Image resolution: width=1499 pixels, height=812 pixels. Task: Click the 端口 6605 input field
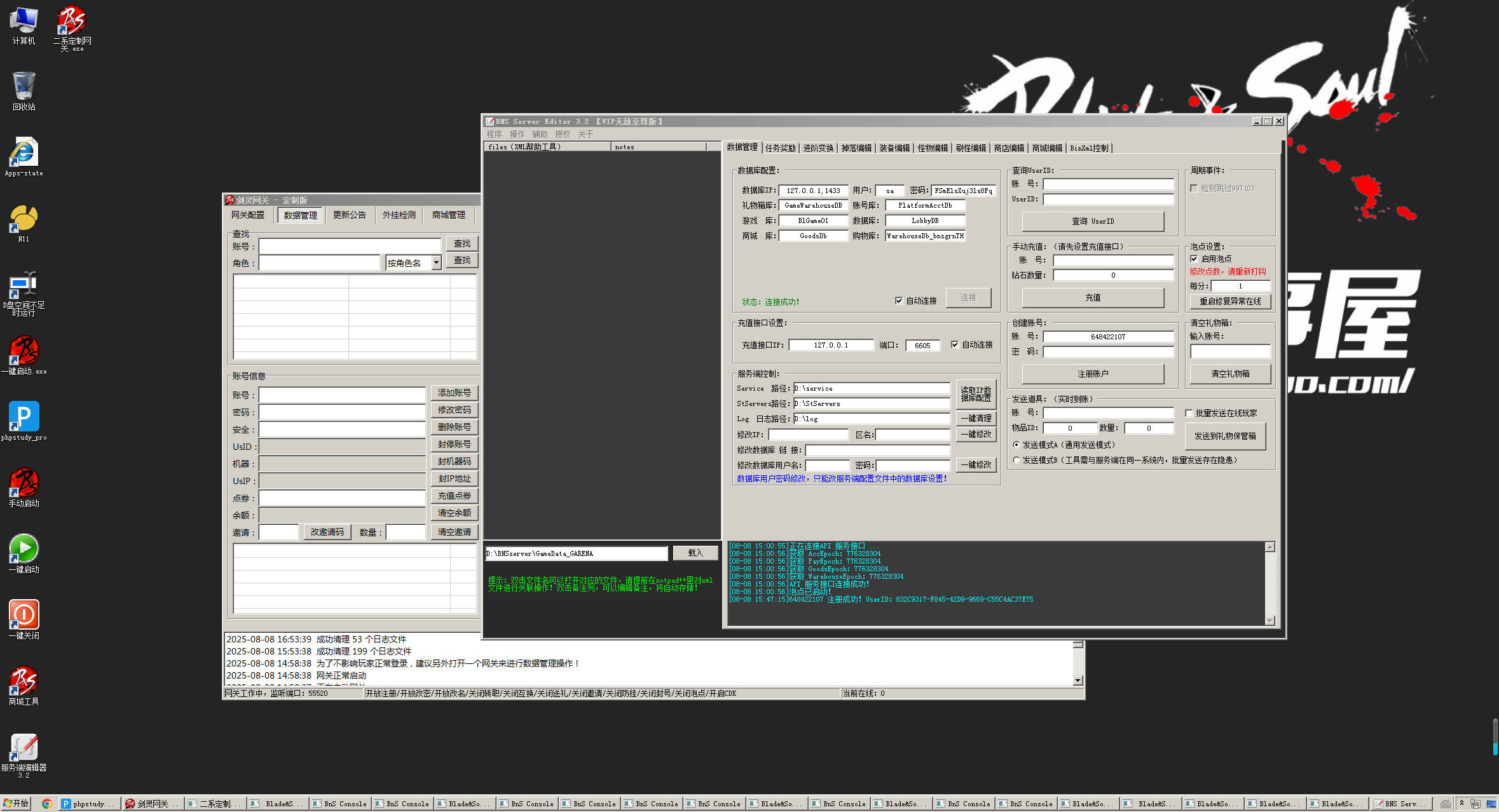(922, 345)
